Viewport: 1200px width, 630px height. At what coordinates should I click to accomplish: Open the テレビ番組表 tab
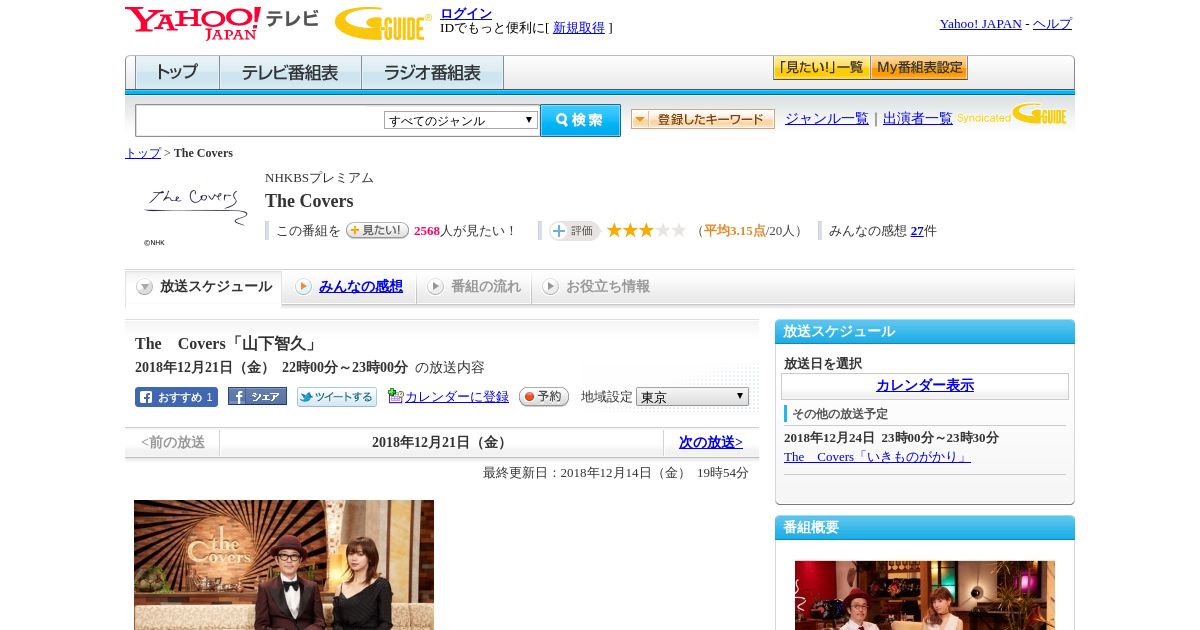pos(290,73)
